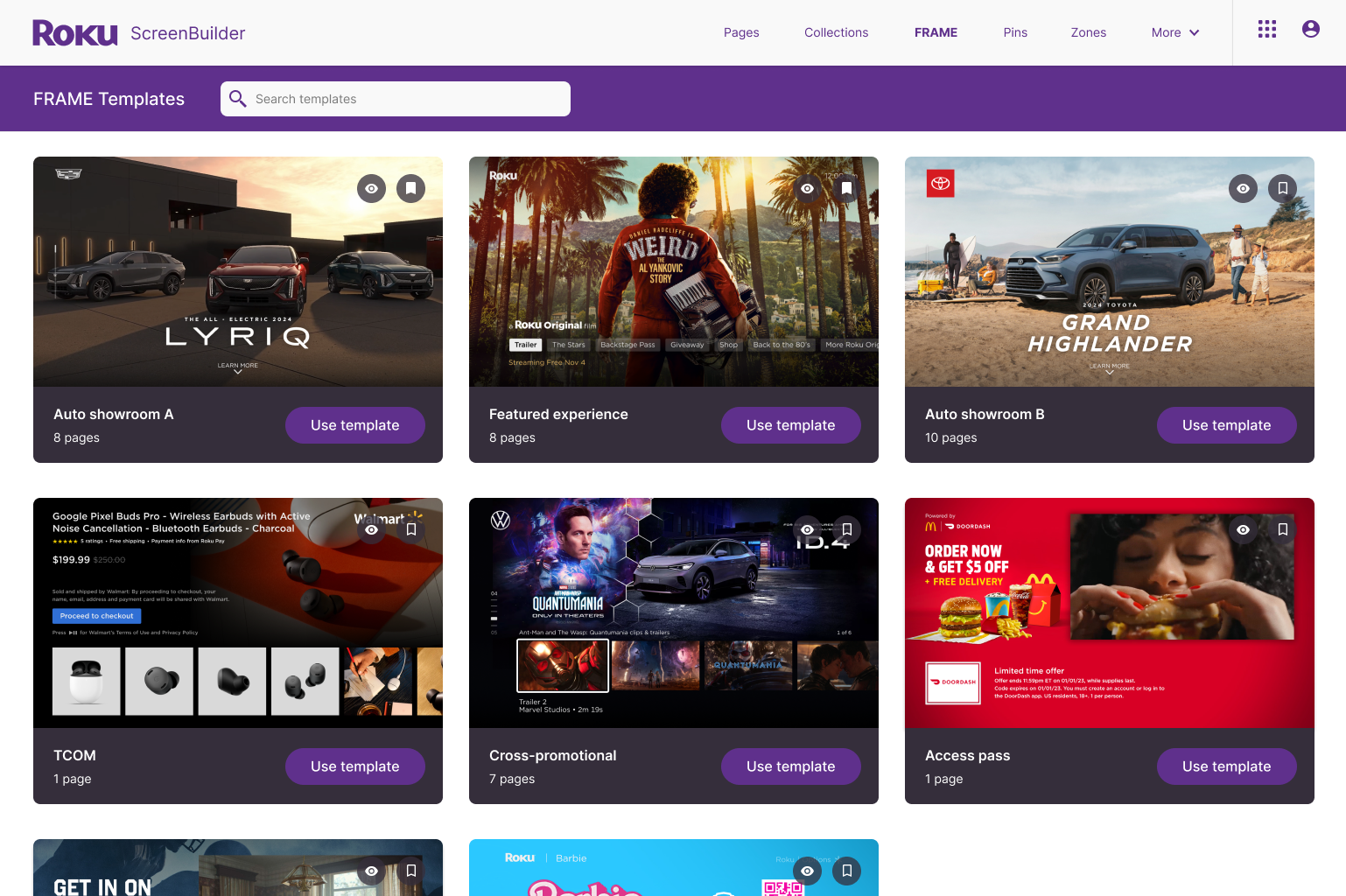Use template for Featured experience
The height and width of the screenshot is (896, 1346).
coord(791,425)
